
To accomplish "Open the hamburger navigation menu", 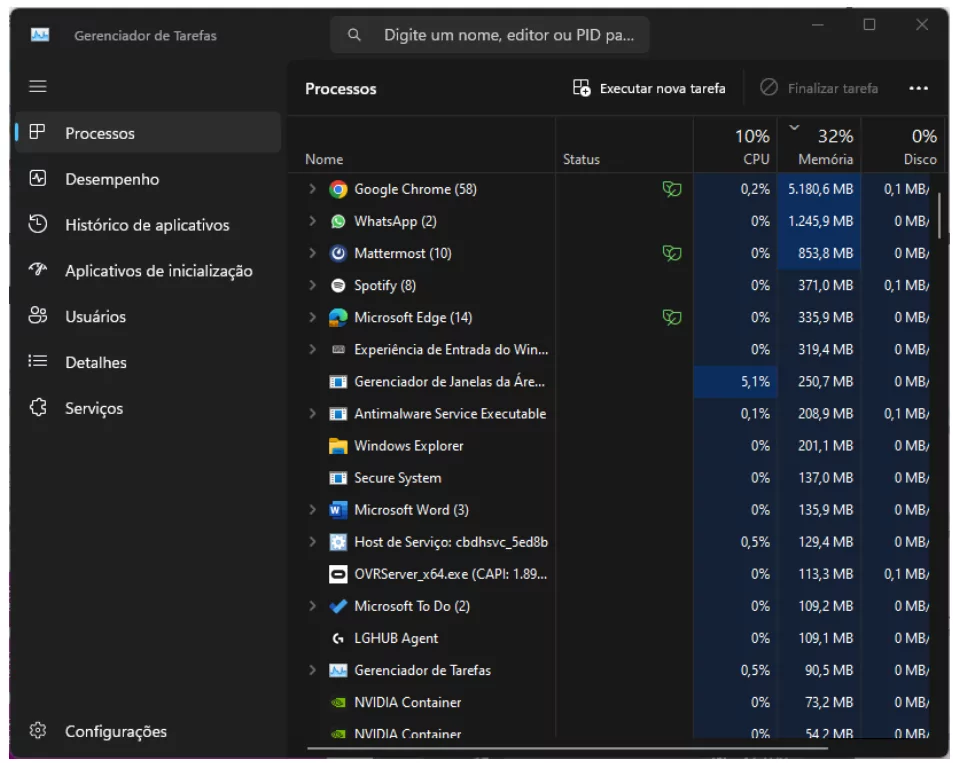I will click(x=38, y=86).
